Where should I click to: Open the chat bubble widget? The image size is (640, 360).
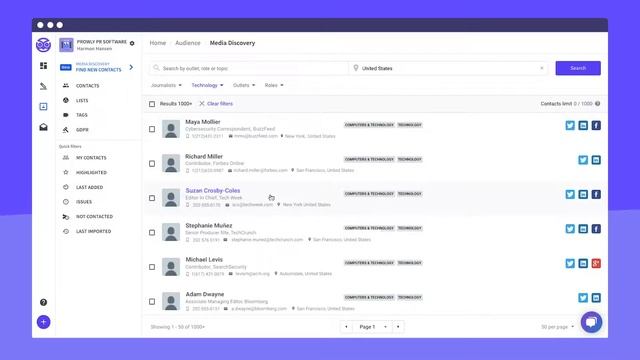[591, 322]
